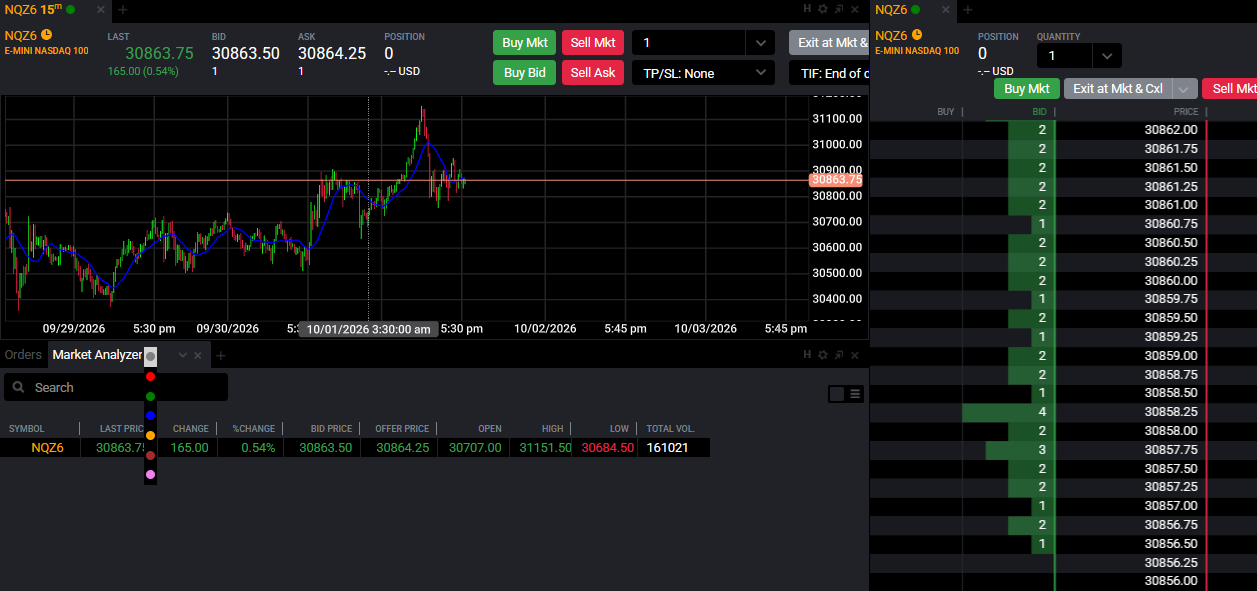Switch Market Analyzer to grid view
Viewport: 1257px width, 591px height.
coord(837,394)
